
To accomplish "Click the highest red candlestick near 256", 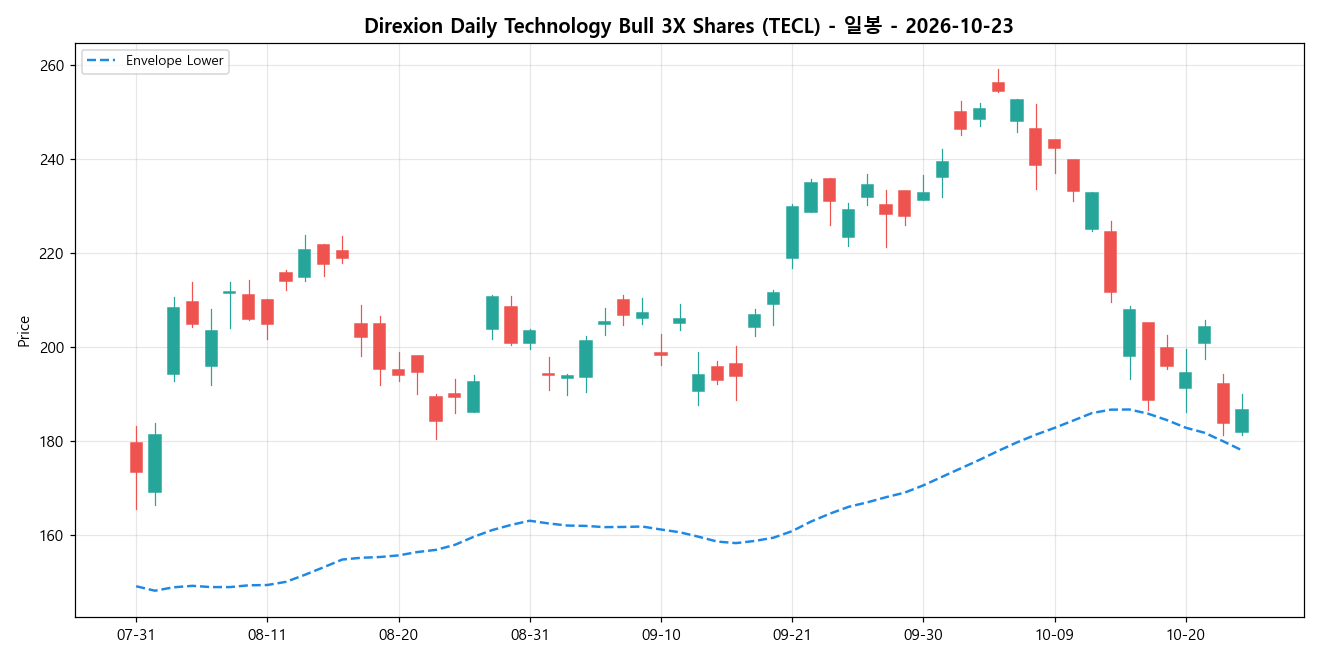I will (998, 87).
